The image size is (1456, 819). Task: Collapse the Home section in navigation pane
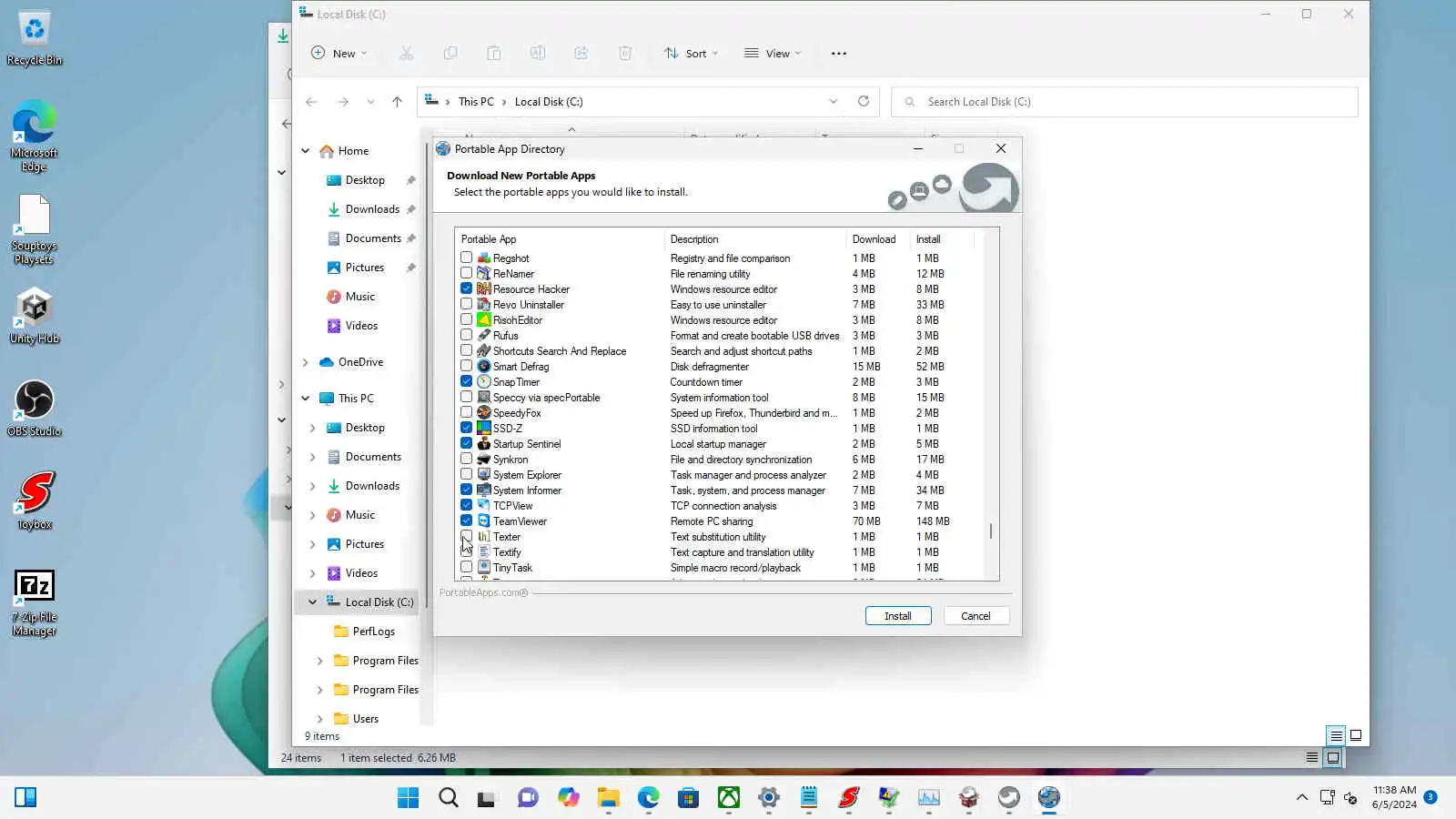click(306, 151)
